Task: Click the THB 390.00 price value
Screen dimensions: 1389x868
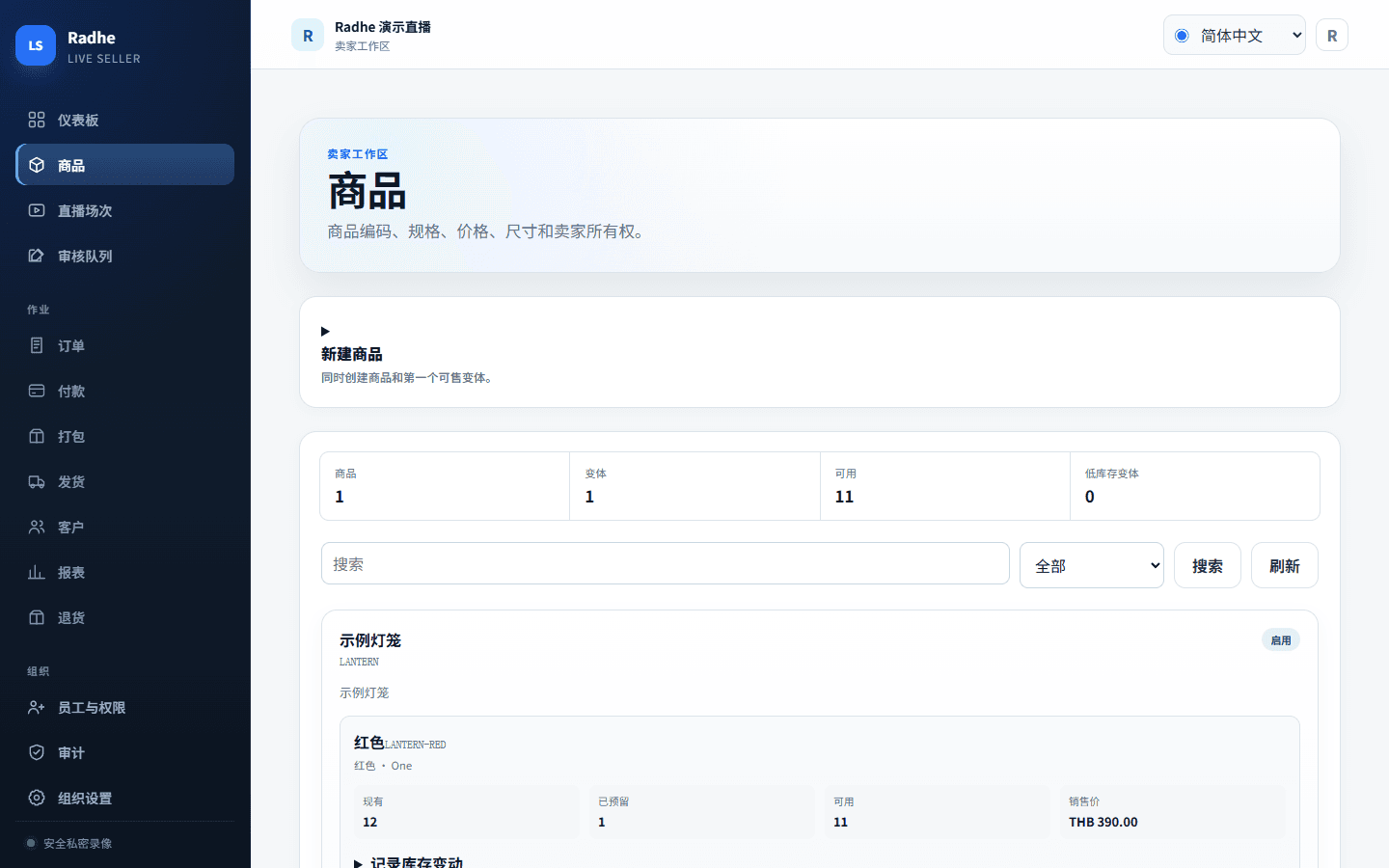Action: point(1103,823)
